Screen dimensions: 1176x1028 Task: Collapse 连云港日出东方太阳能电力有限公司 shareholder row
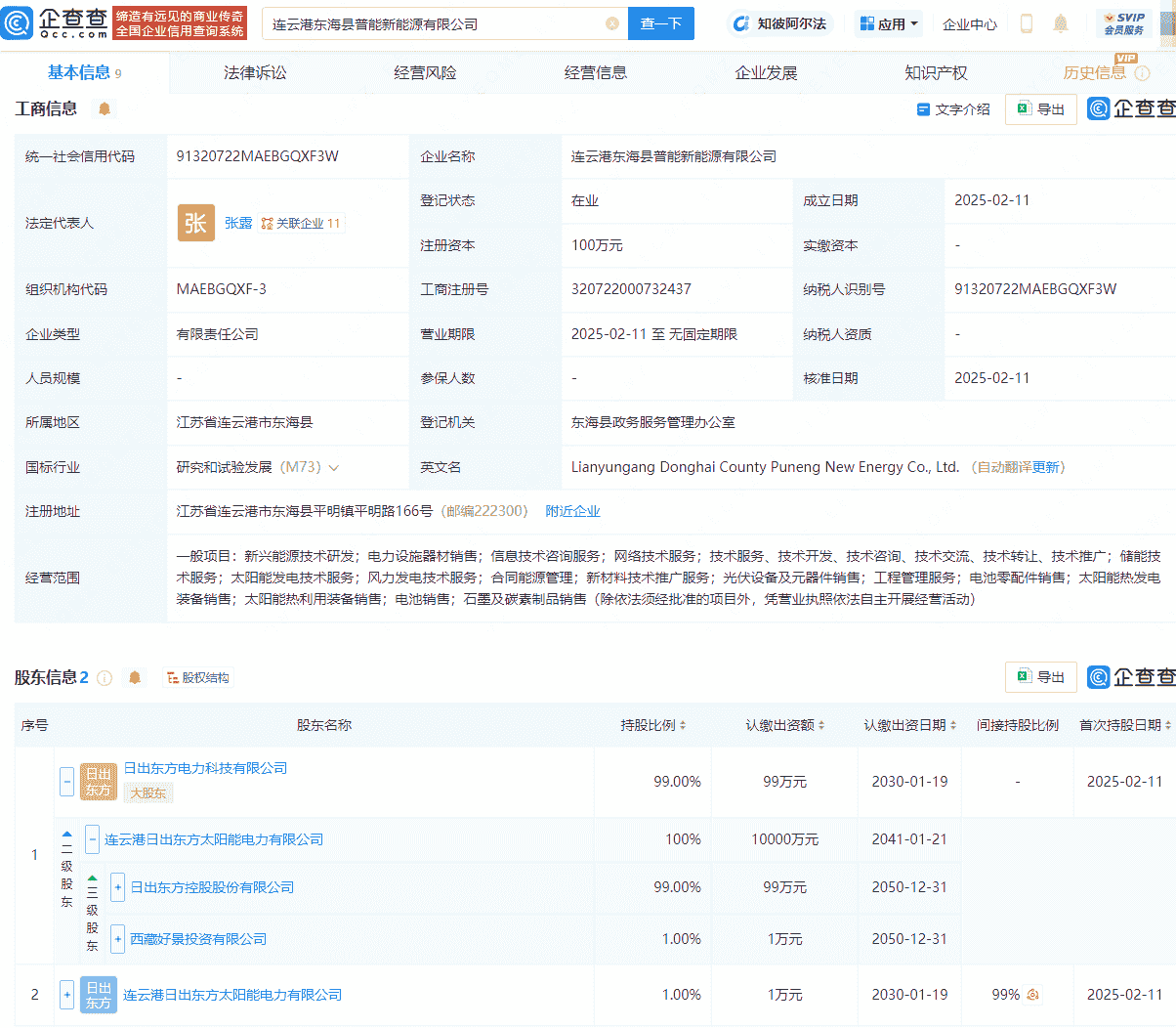pyautogui.click(x=93, y=838)
